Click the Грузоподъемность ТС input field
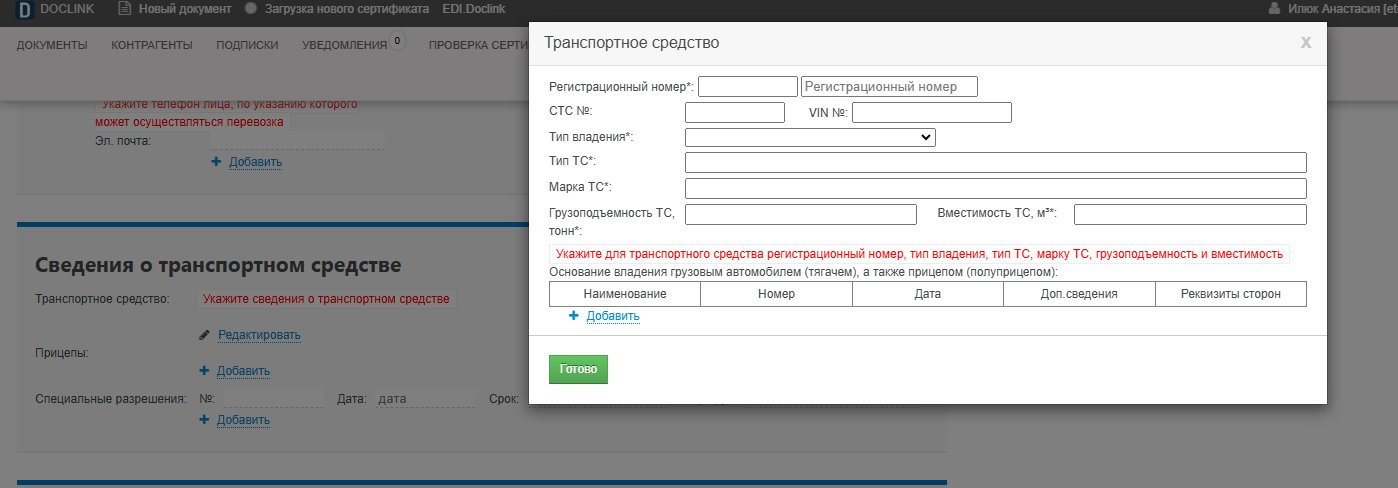1398x488 pixels. [801, 214]
